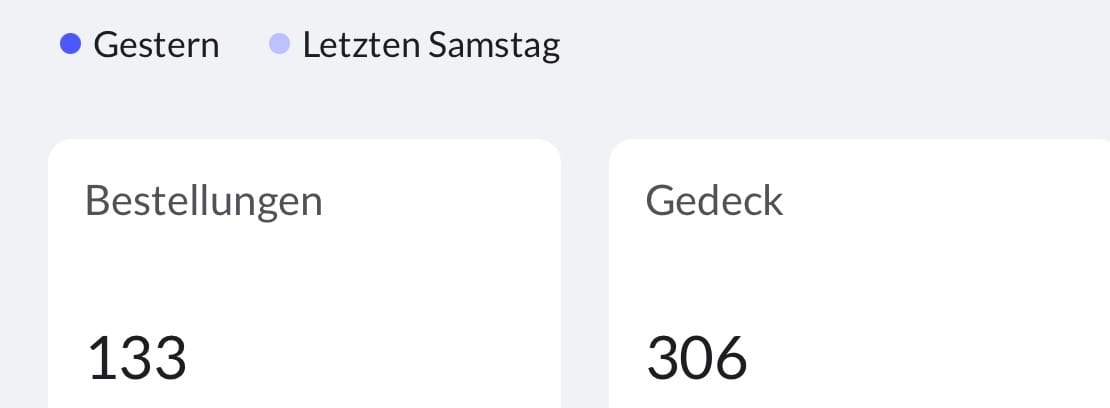Toggle the Gestern legend entry

pos(140,45)
